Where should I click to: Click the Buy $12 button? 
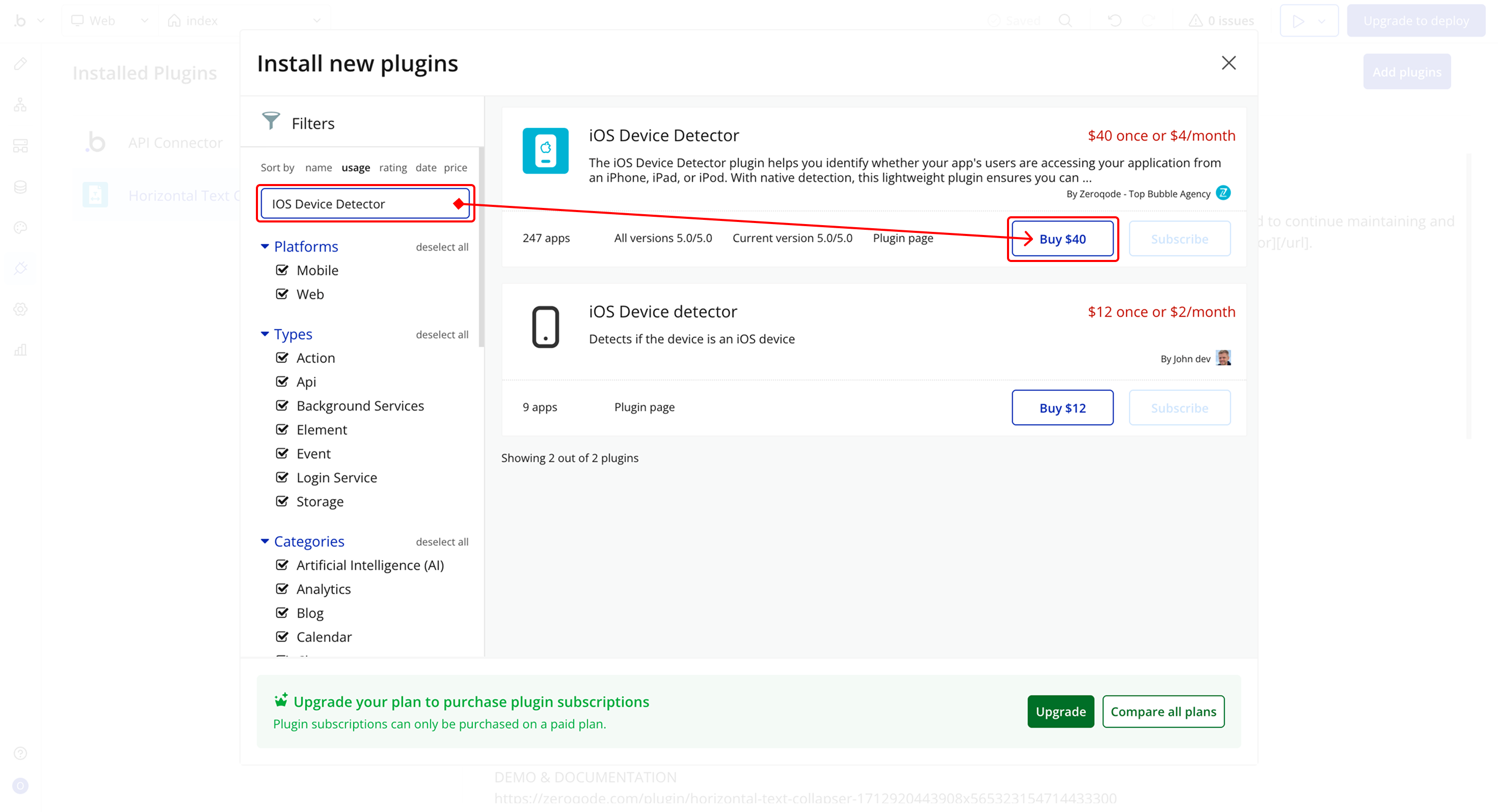[x=1062, y=408]
